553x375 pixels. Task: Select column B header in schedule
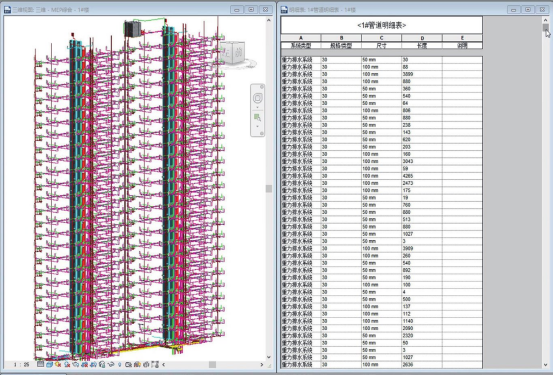click(x=341, y=38)
